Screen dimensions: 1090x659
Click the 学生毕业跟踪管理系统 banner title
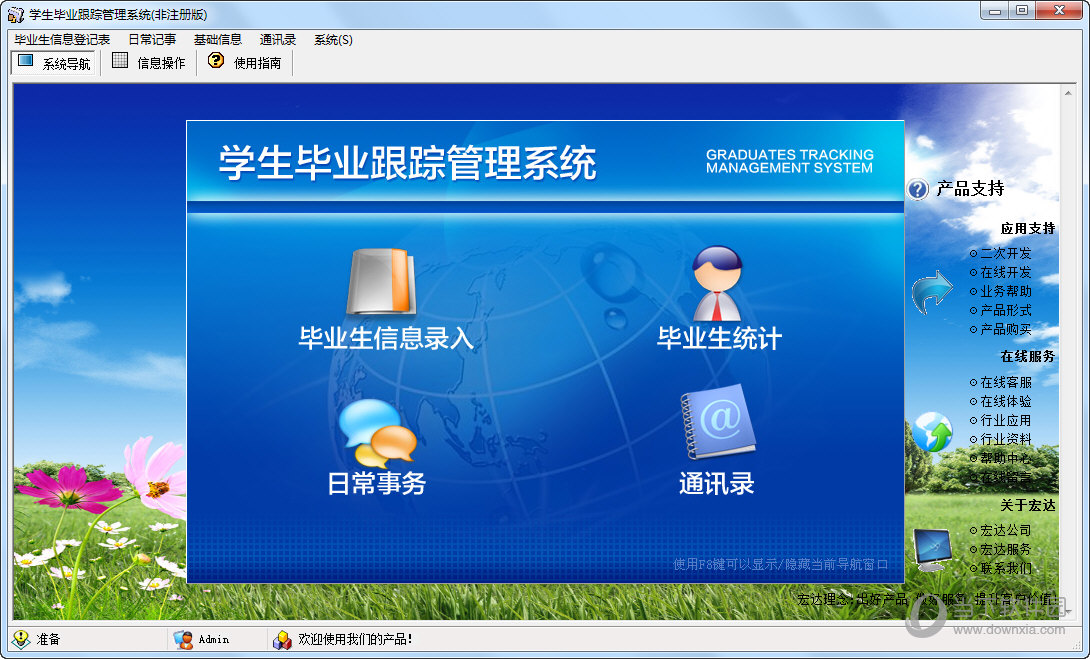pos(407,163)
